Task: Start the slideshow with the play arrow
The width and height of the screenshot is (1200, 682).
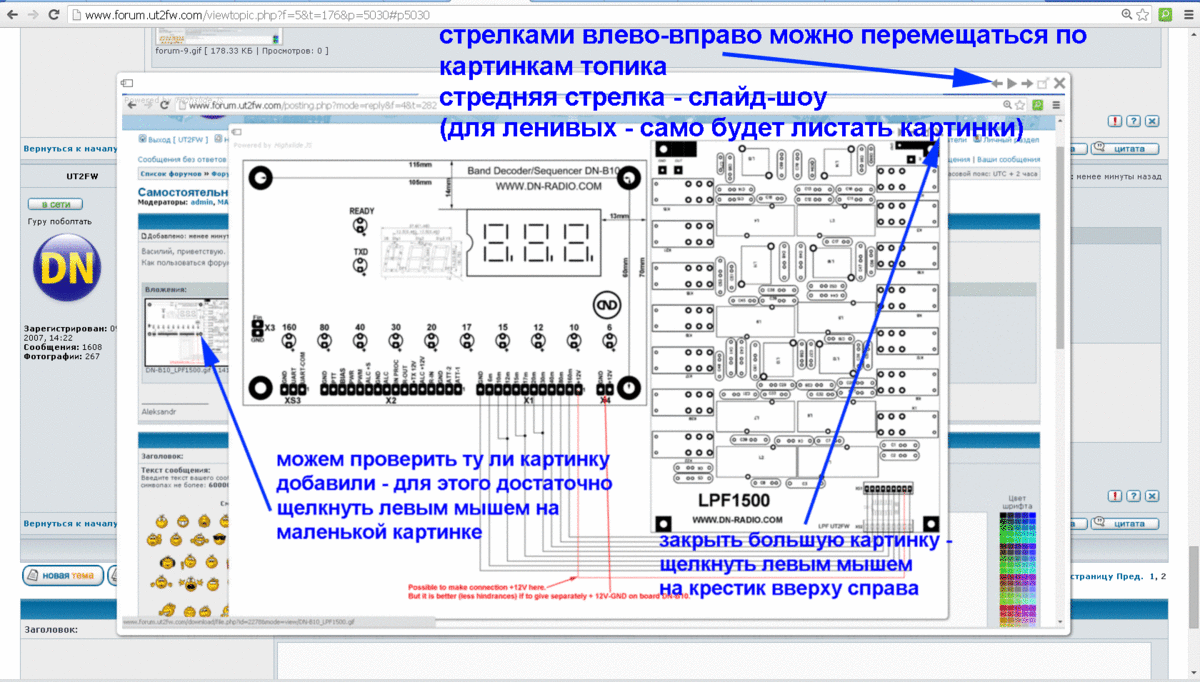Action: tap(1011, 84)
